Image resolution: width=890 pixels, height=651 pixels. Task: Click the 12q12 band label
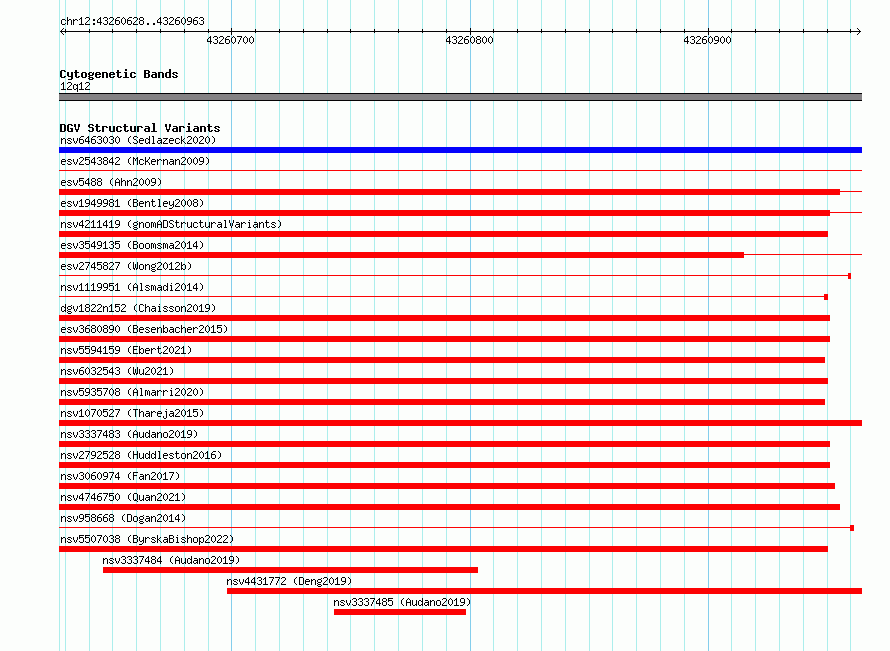75,86
